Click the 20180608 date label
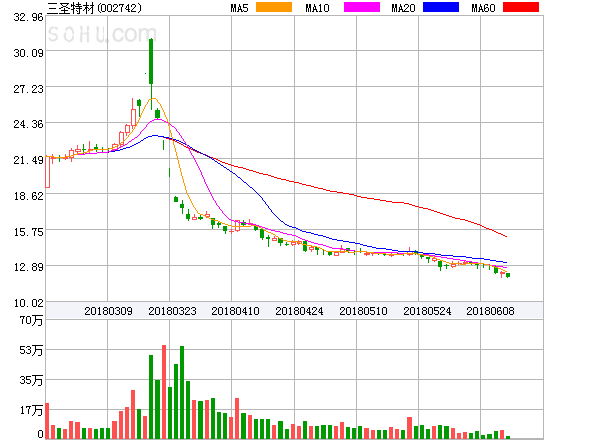 (490, 311)
